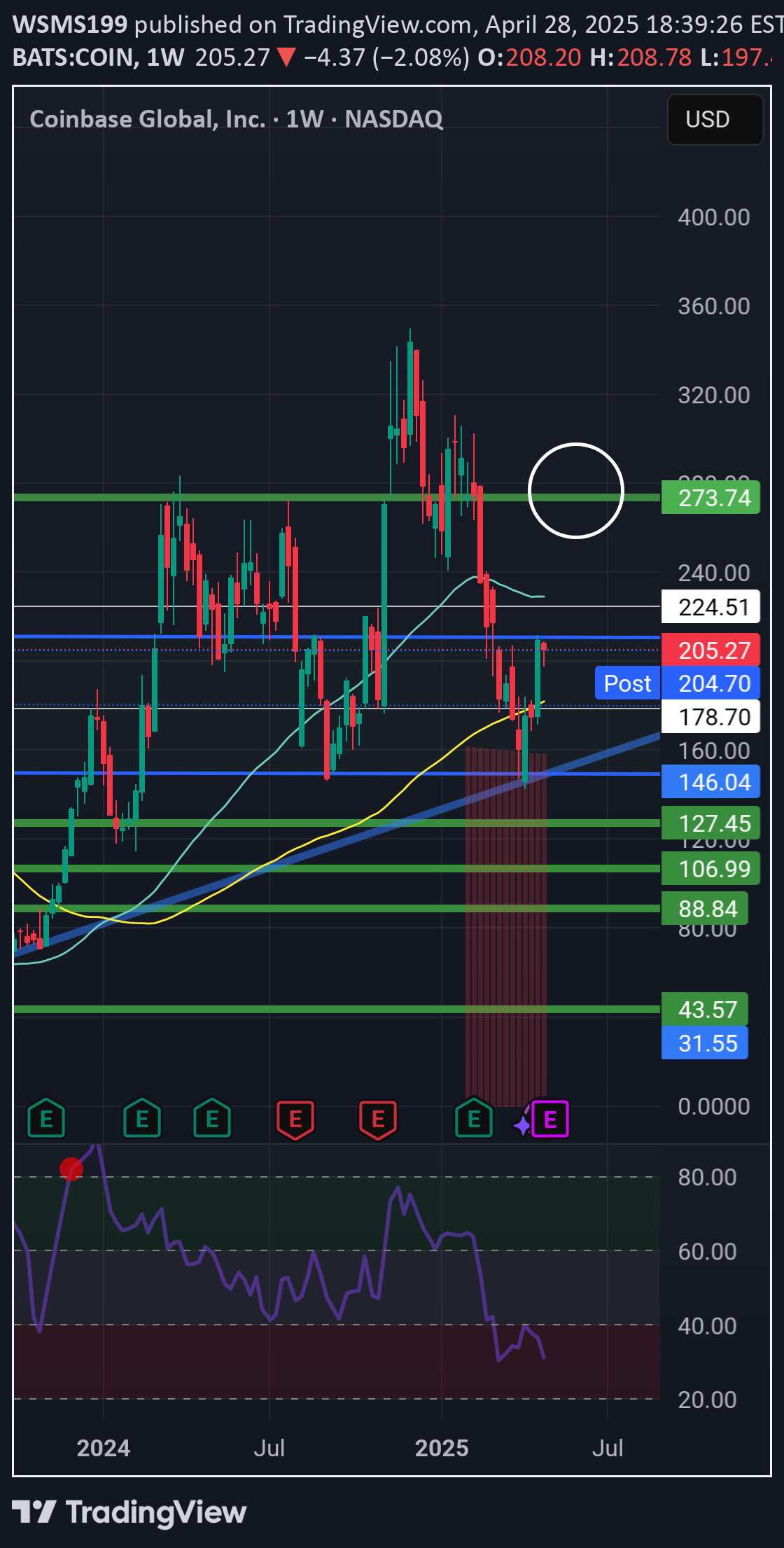Image resolution: width=784 pixels, height=1548 pixels.
Task: Select the green 127.45 price label
Action: click(x=710, y=823)
